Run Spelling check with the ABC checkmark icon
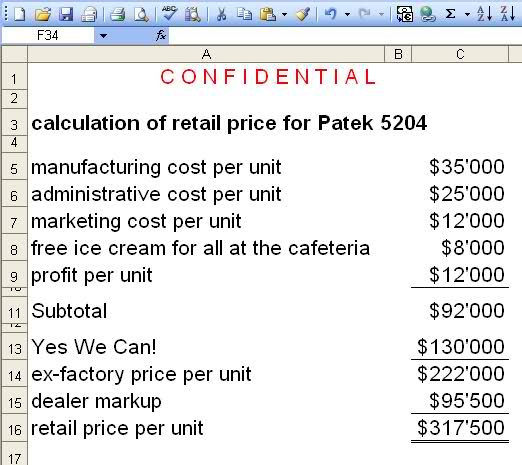The image size is (522, 465). [x=169, y=14]
